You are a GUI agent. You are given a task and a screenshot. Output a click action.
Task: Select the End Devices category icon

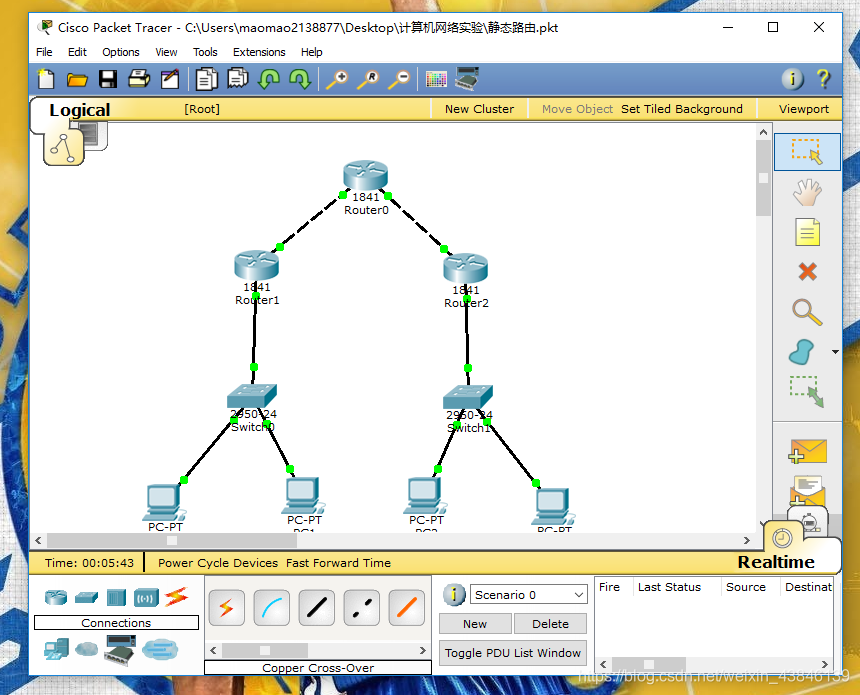click(56, 649)
